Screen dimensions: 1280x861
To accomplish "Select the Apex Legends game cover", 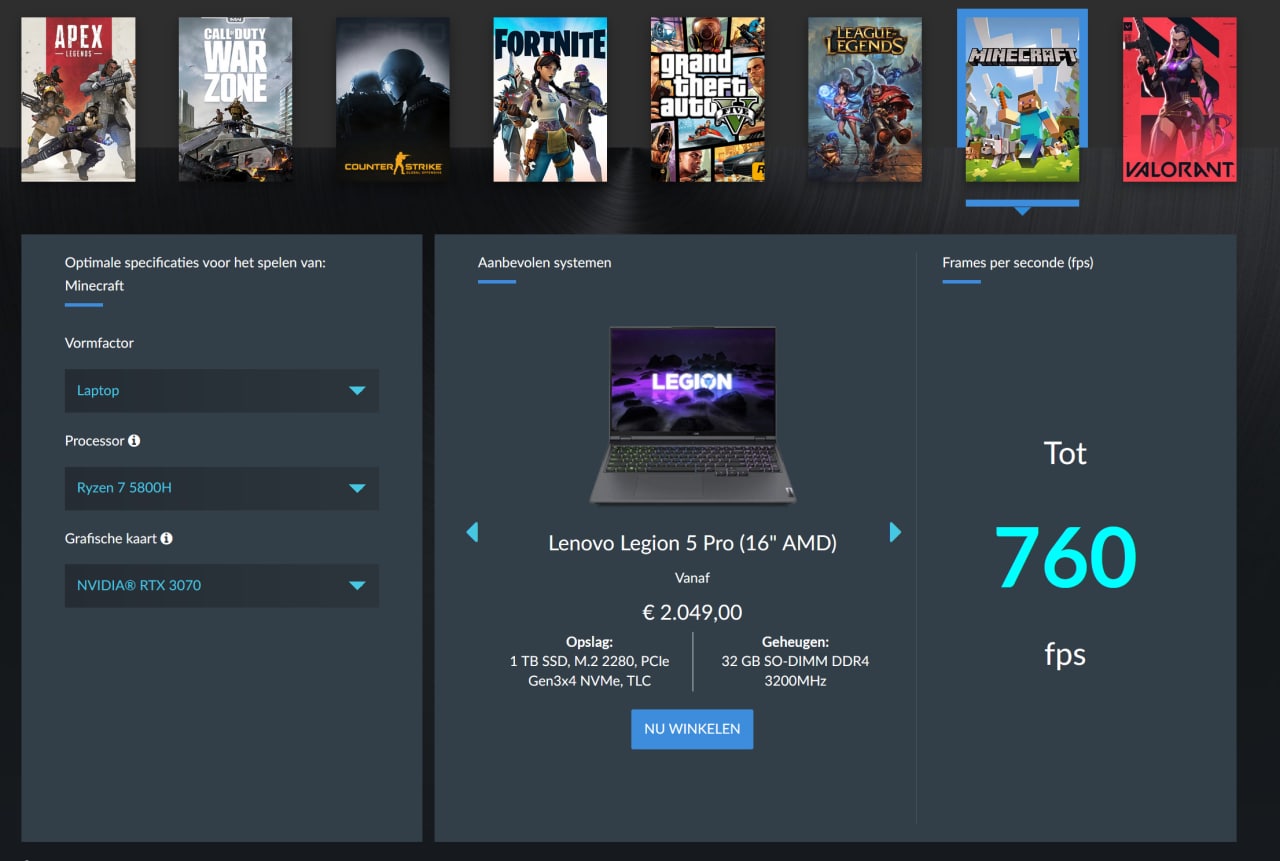I will pos(78,99).
